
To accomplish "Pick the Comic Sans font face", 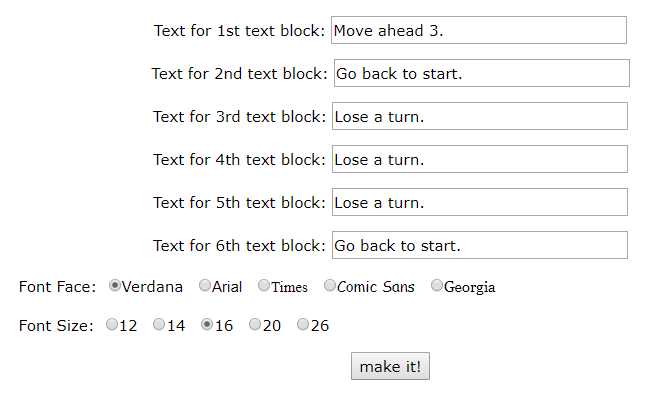I will click(x=330, y=286).
